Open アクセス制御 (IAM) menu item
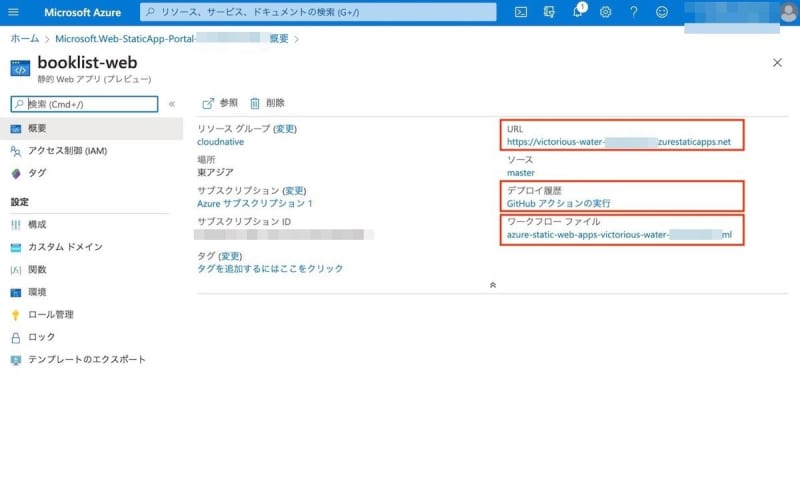Image resolution: width=800 pixels, height=491 pixels. click(92, 151)
